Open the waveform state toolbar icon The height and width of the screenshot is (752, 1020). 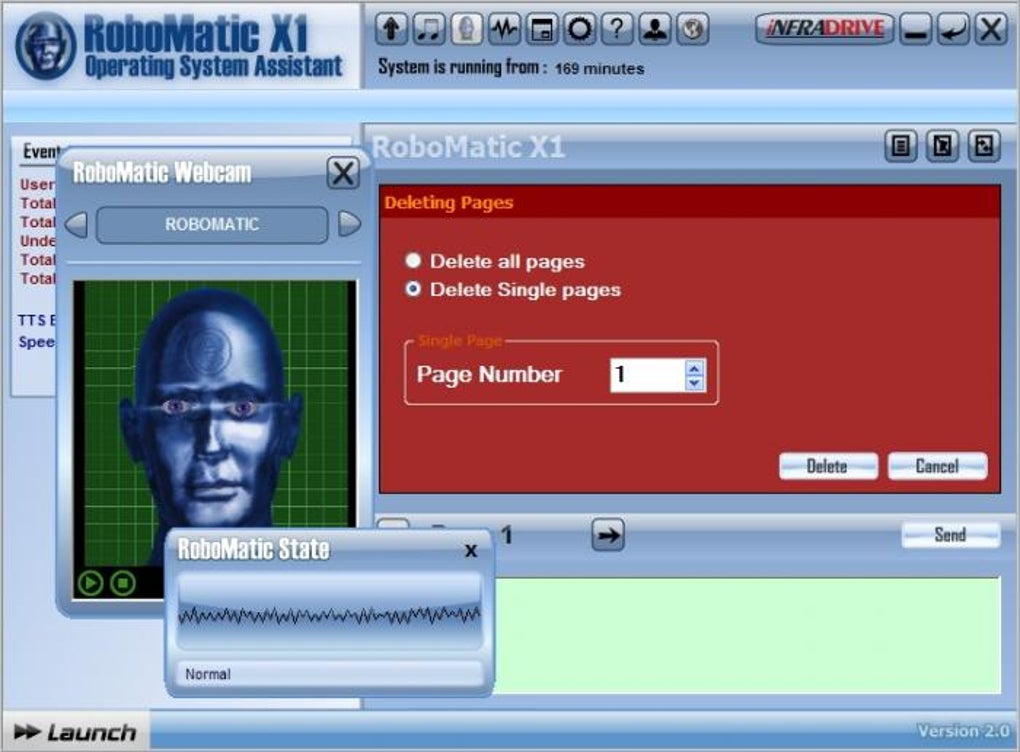504,29
